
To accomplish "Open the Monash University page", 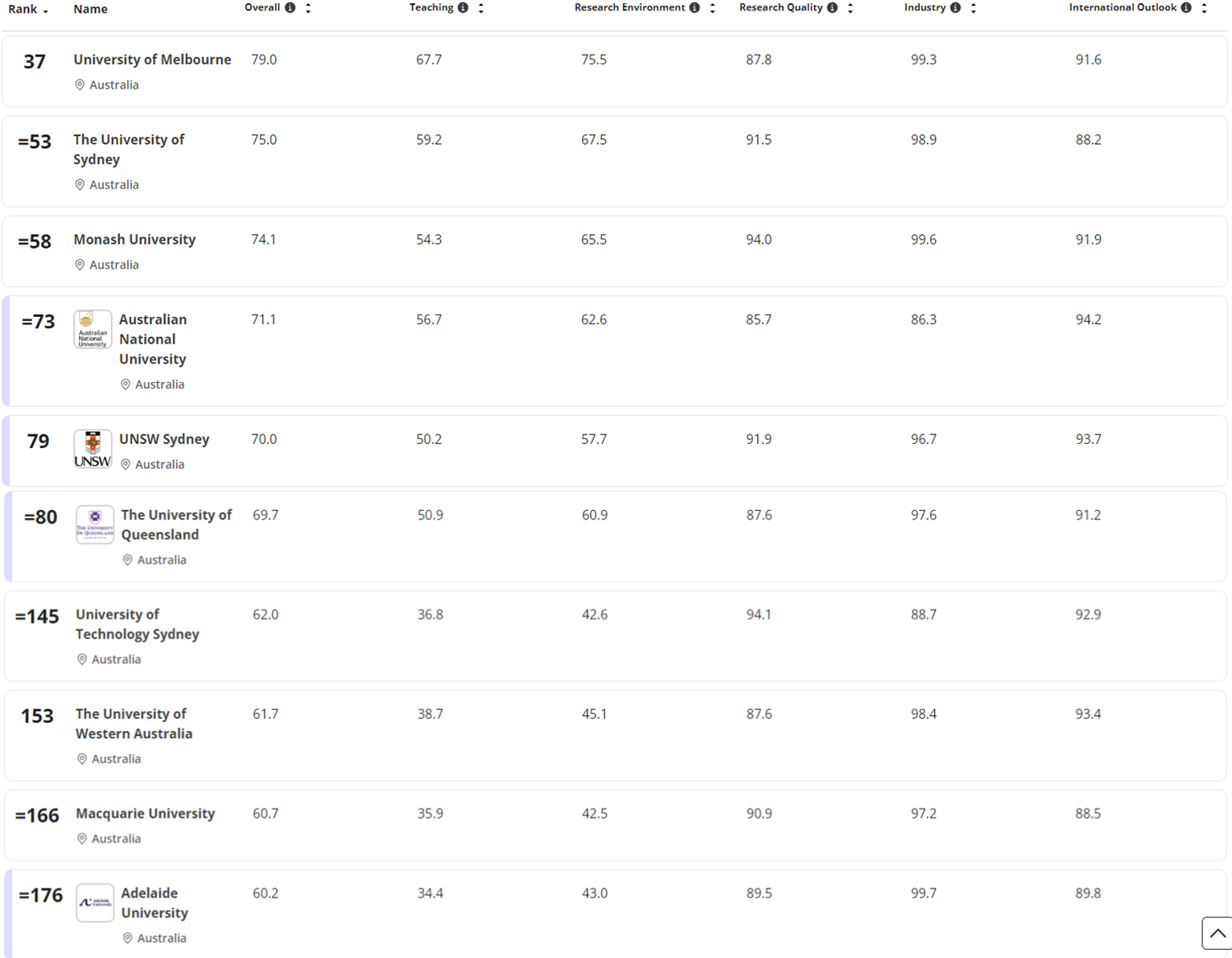I will (134, 240).
